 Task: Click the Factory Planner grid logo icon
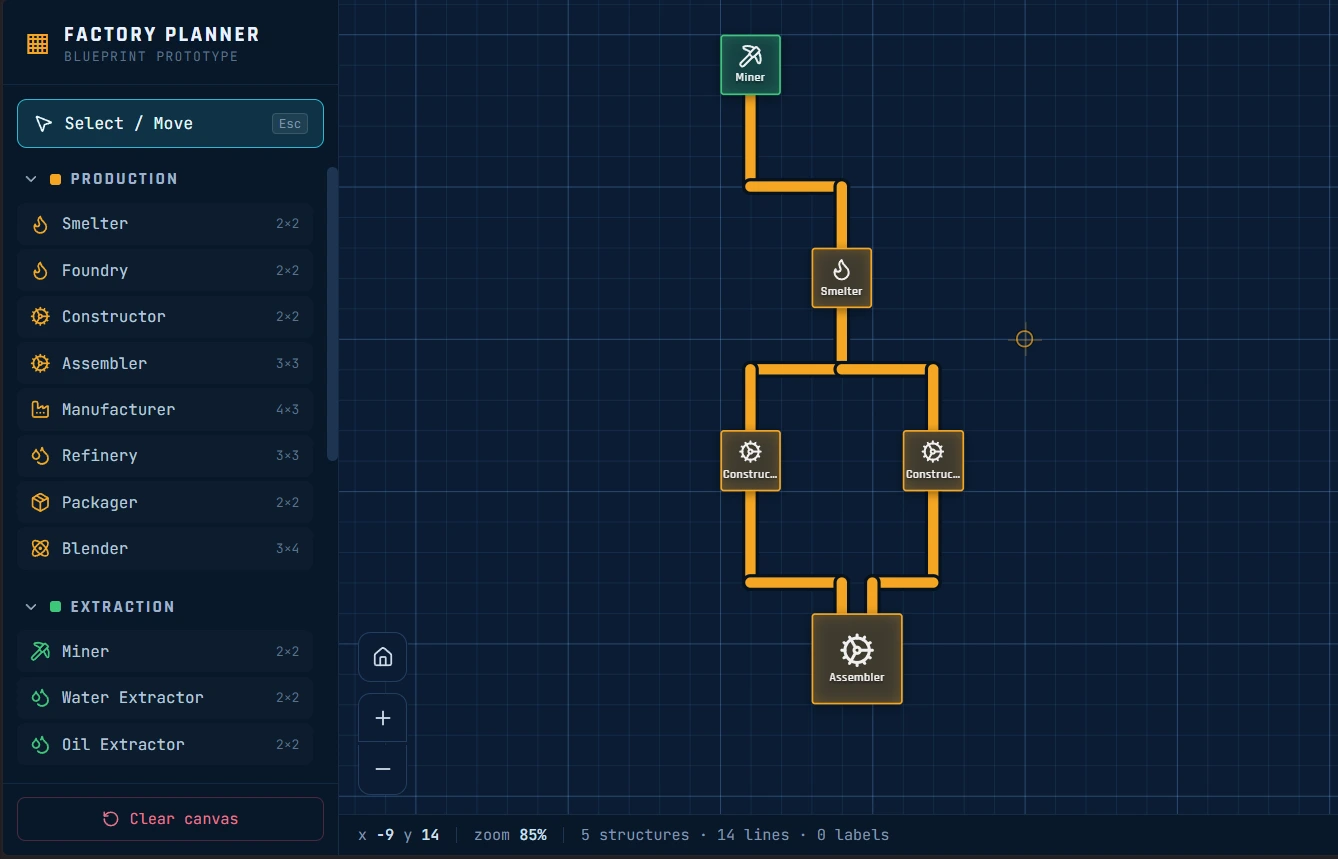point(37,43)
